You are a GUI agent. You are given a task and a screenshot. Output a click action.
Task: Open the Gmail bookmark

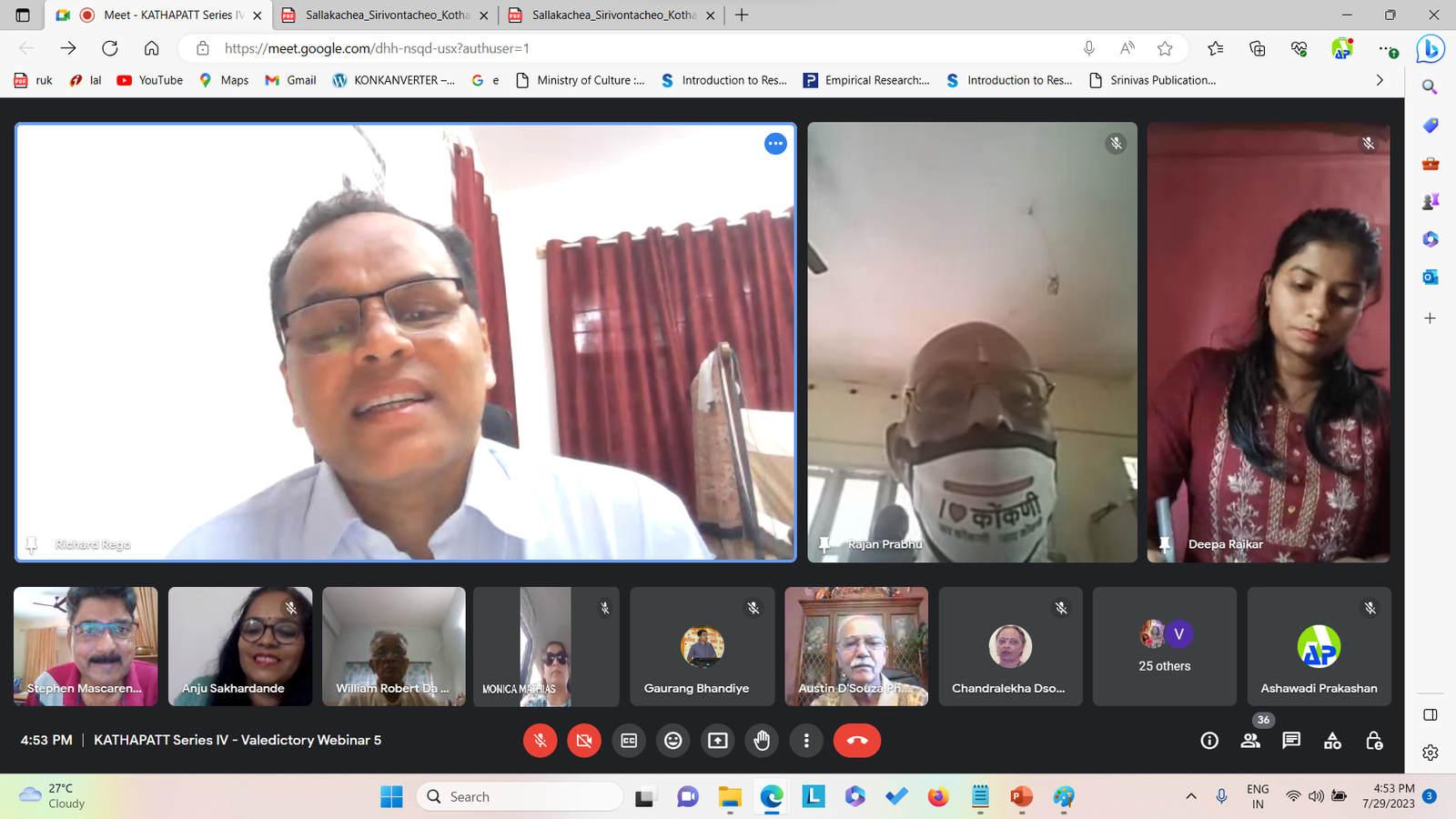tap(290, 80)
